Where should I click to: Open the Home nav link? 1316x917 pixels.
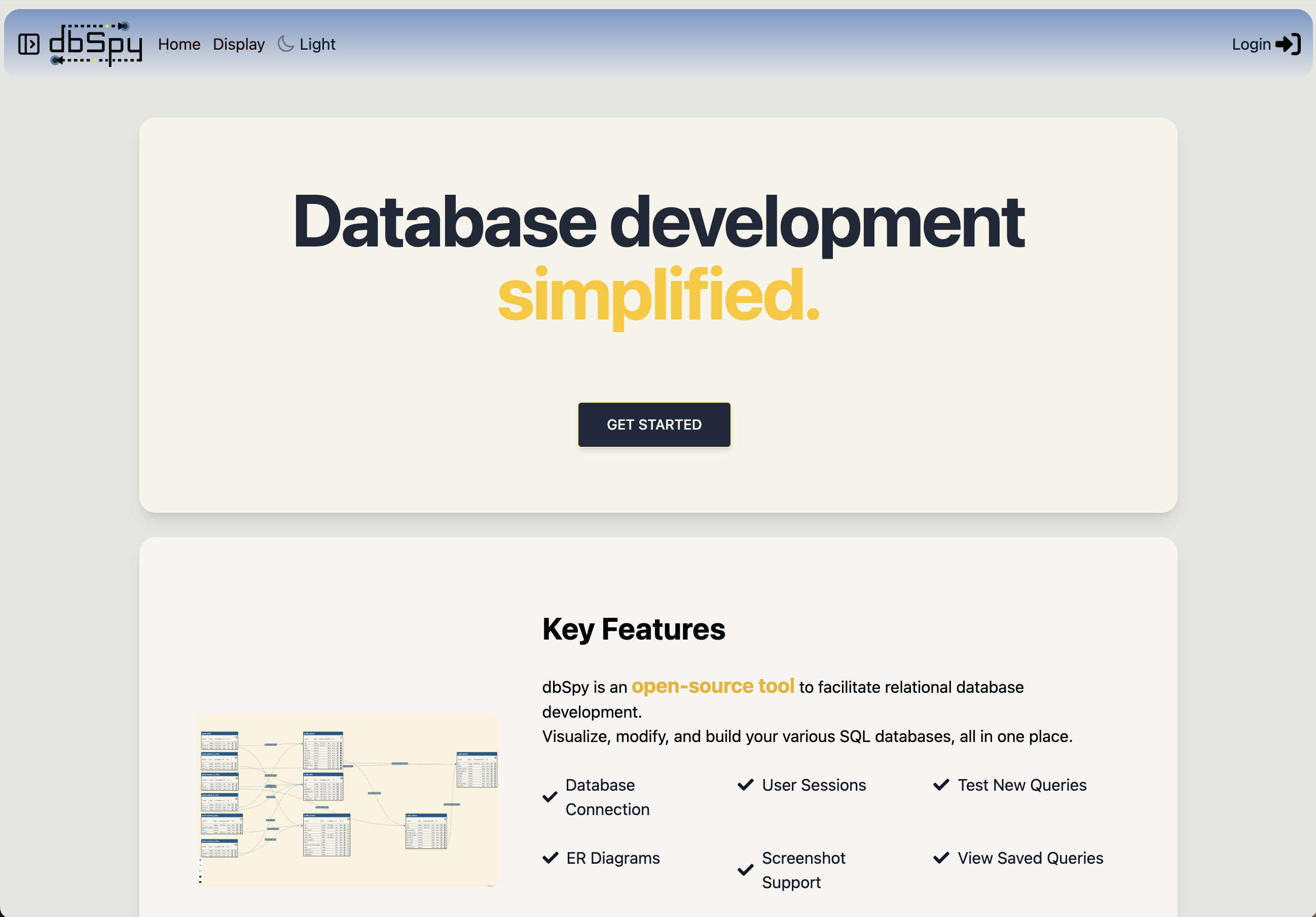pyautogui.click(x=179, y=44)
